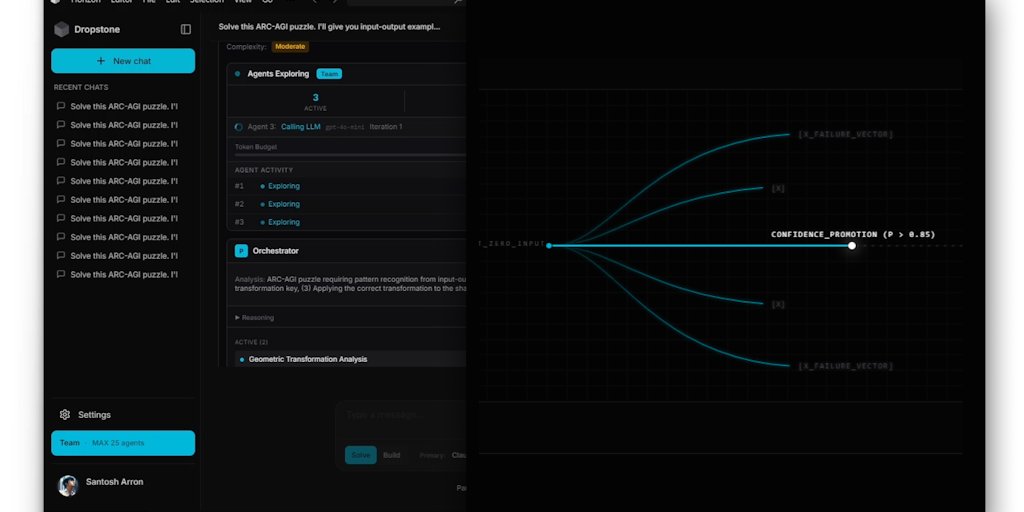Open the Primary model dropdown
Viewport: 1024px width, 512px height.
click(443, 455)
